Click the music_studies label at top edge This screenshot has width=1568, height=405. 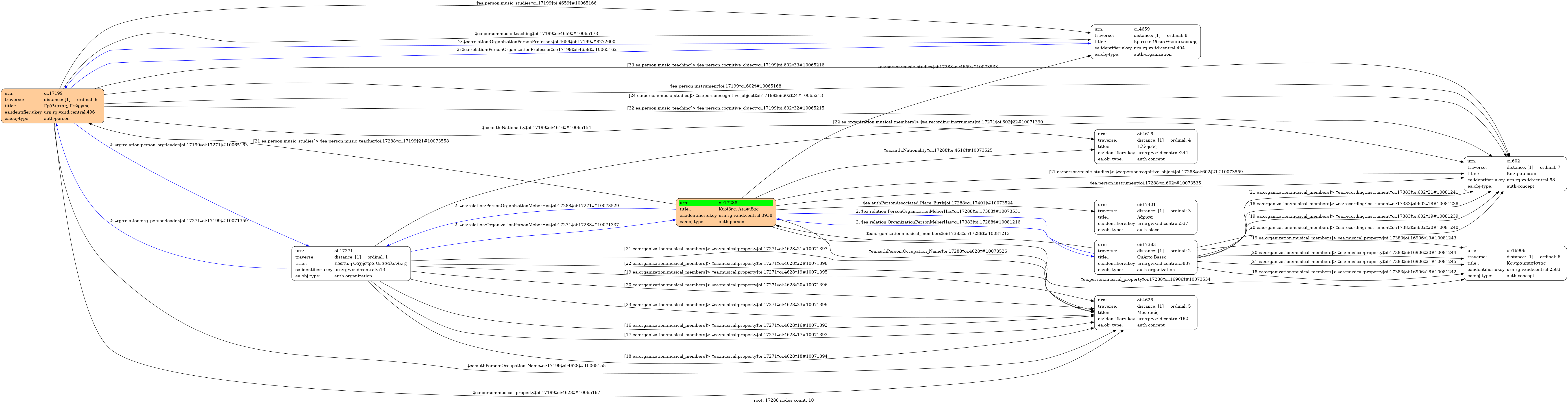tap(536, 4)
